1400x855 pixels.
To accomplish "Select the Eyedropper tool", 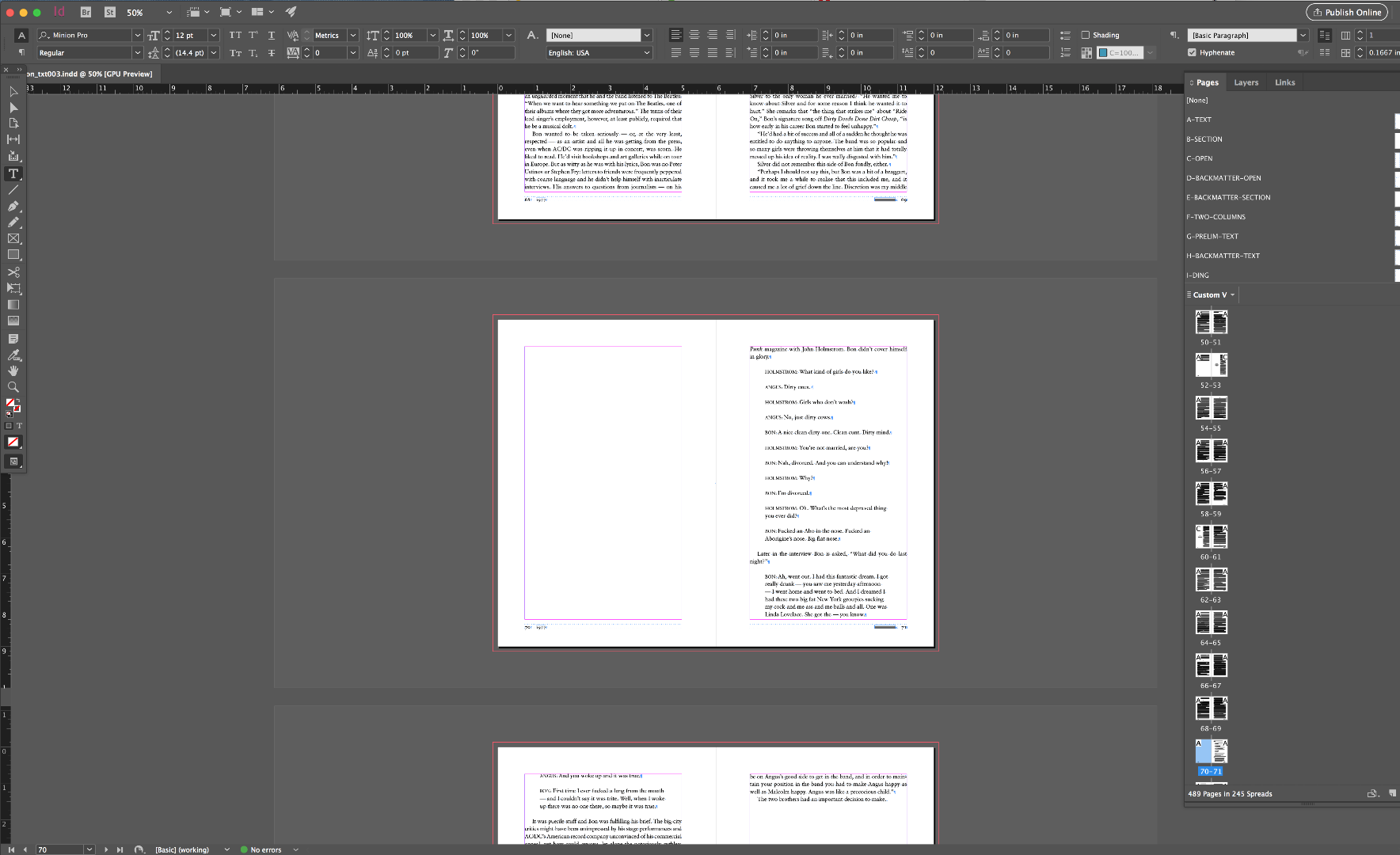I will [x=13, y=355].
